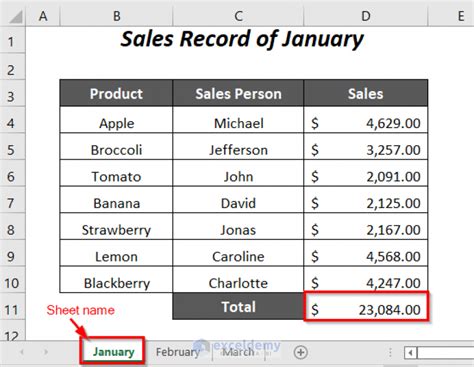Viewport: 474px width, 367px height.
Task: Select column B header
Action: [116, 16]
